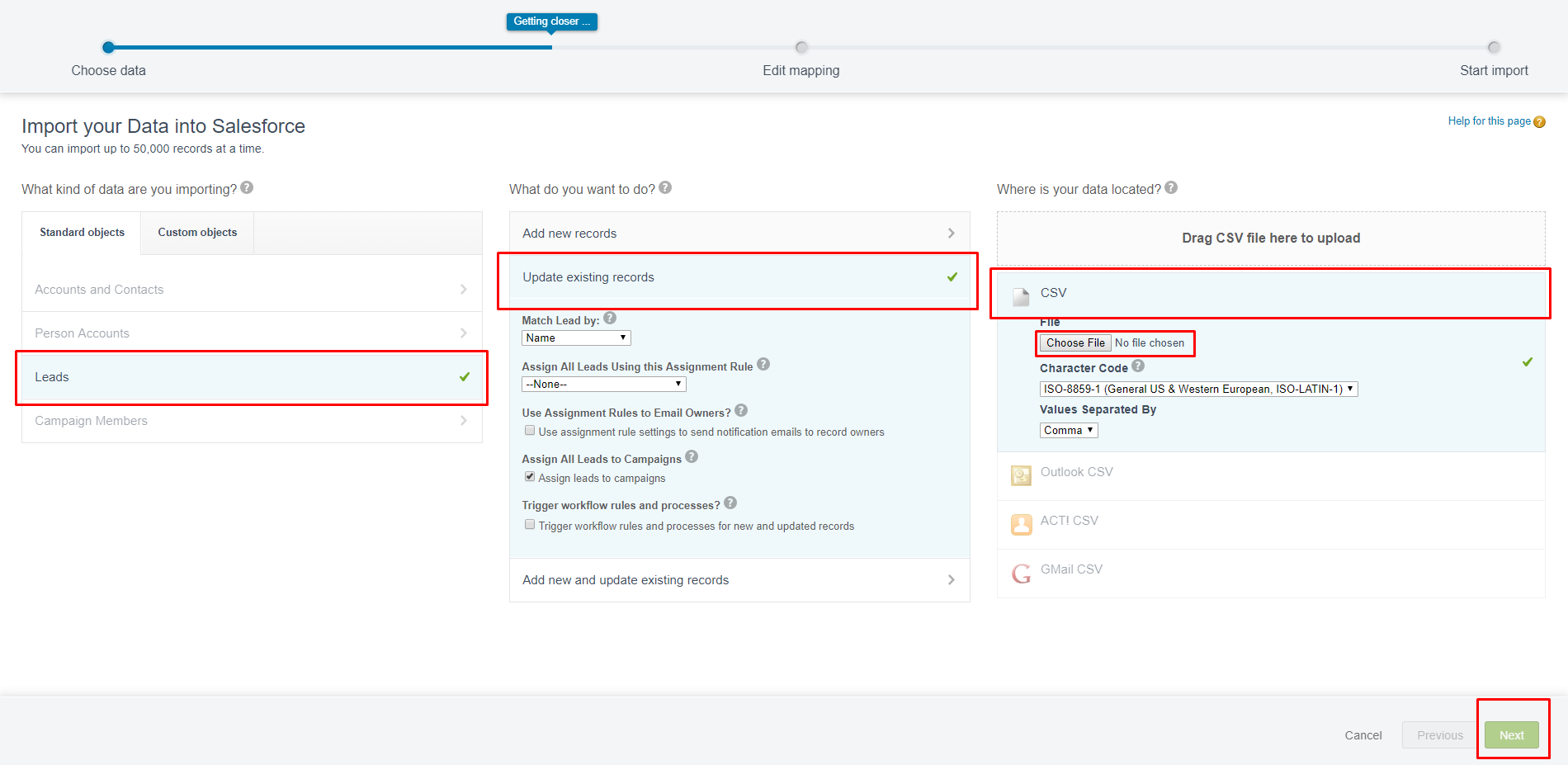Switch to Custom objects tab
The width and height of the screenshot is (1568, 765).
(x=197, y=233)
